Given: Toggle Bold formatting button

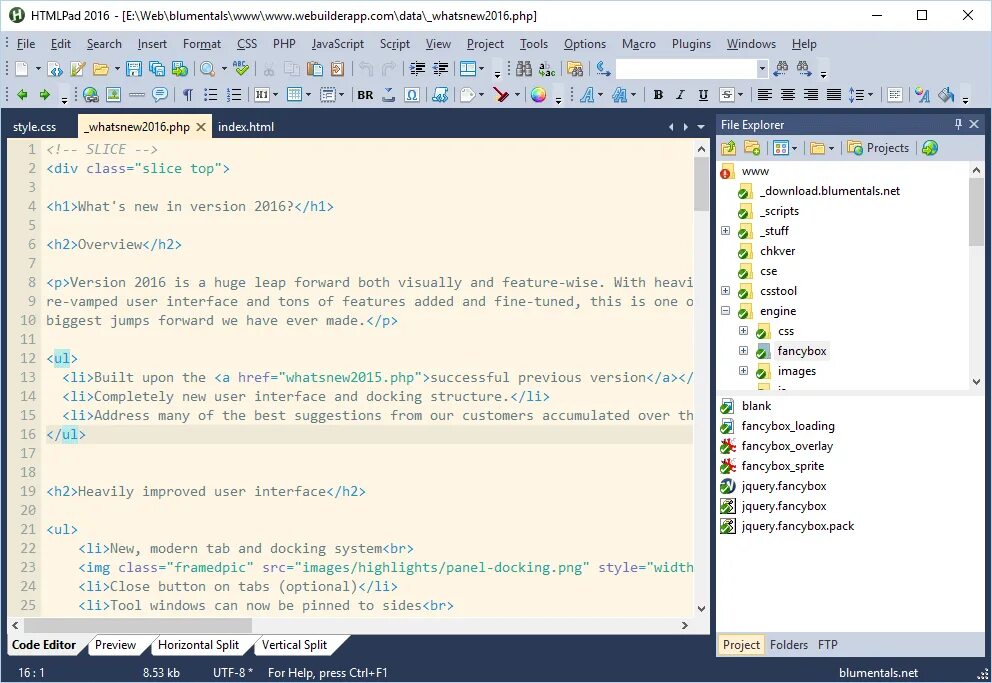Looking at the screenshot, I should coord(658,95).
